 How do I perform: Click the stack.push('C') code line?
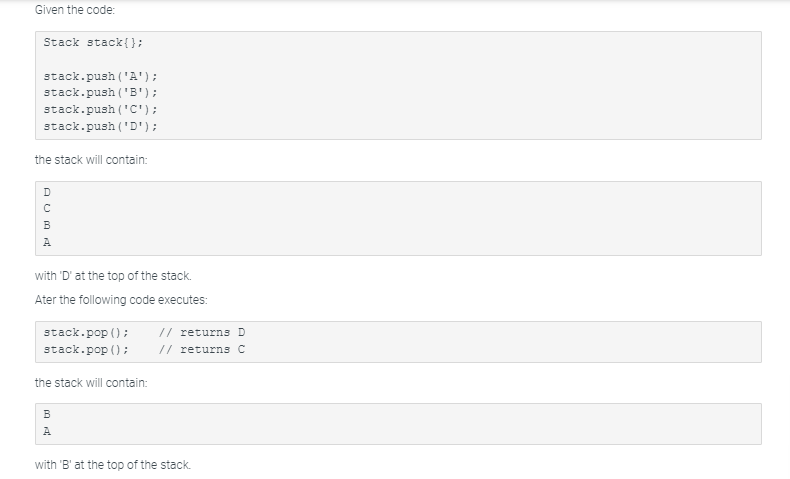101,110
